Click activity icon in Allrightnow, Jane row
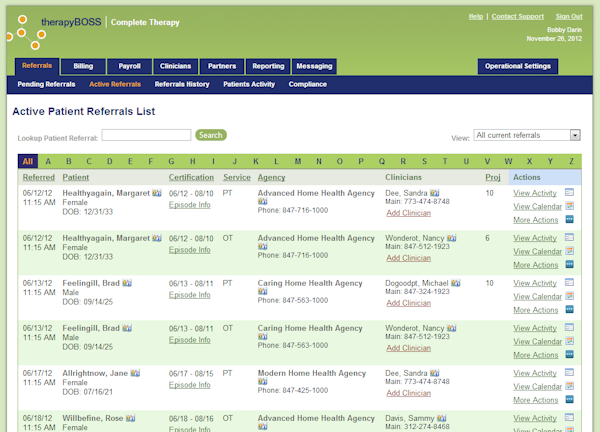This screenshot has height=432, width=600. [x=569, y=372]
